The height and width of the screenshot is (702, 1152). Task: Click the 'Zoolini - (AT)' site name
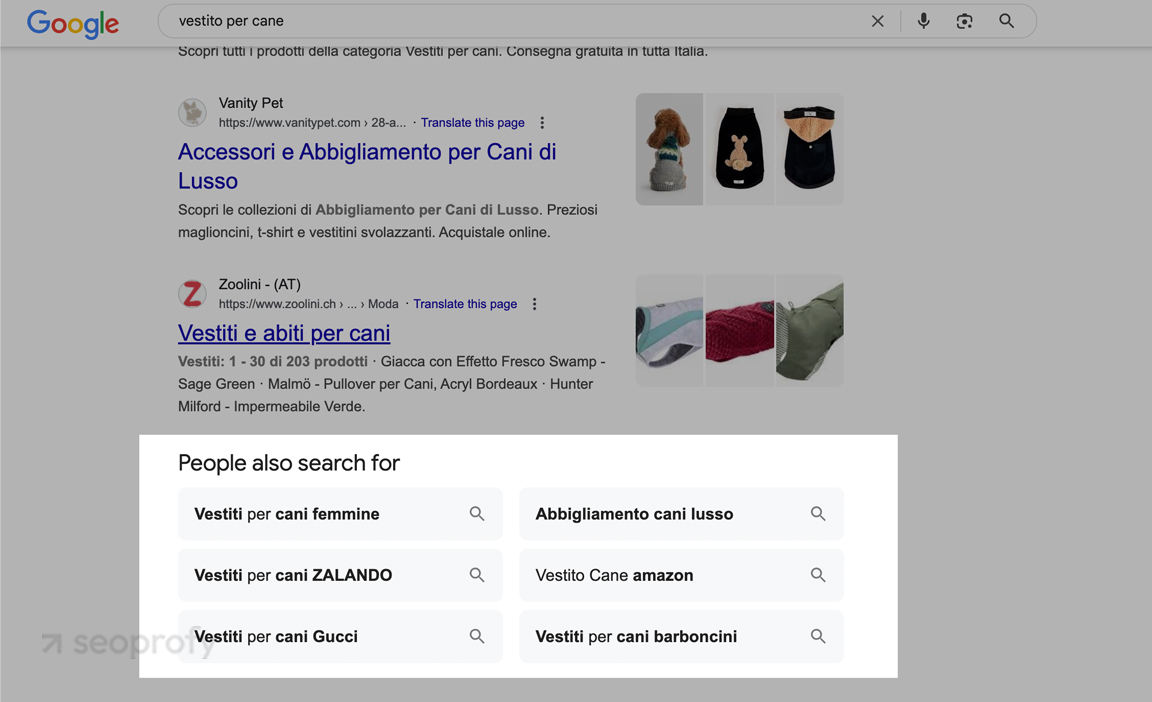tap(259, 284)
